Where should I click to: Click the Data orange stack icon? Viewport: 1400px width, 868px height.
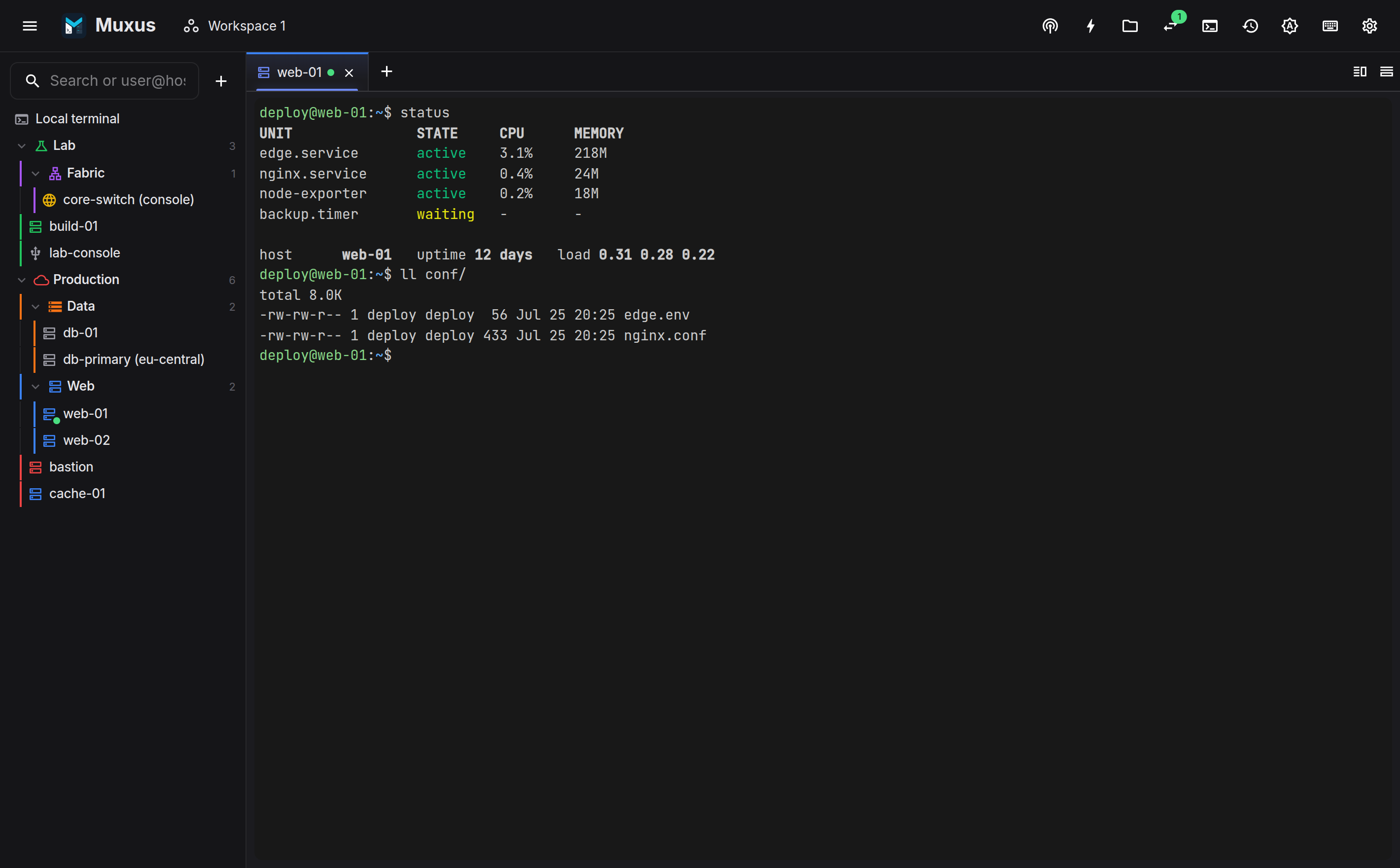(55, 307)
